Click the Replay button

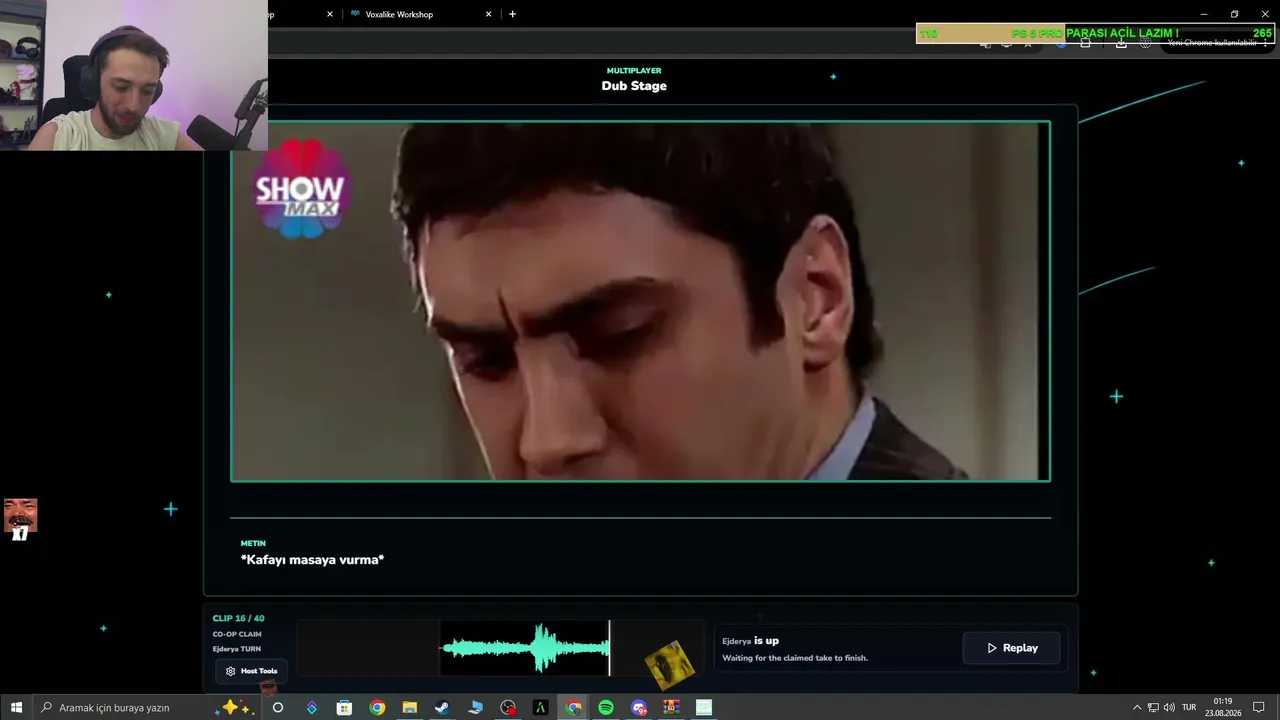1011,648
